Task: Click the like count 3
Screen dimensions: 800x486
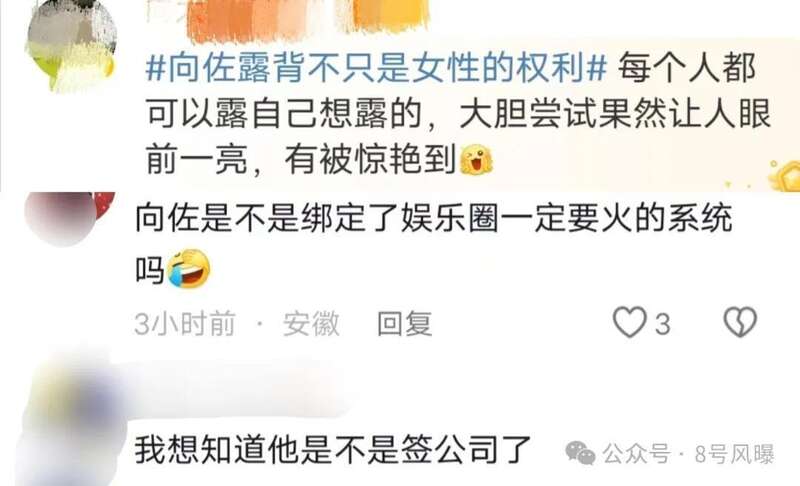Action: (662, 324)
